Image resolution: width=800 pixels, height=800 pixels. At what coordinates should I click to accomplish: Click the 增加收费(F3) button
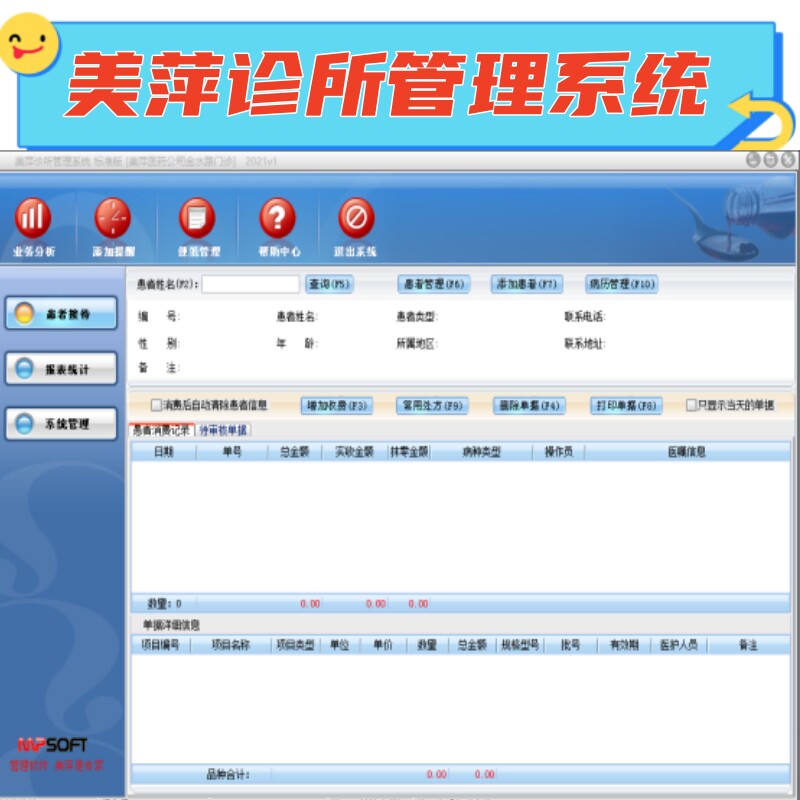337,406
